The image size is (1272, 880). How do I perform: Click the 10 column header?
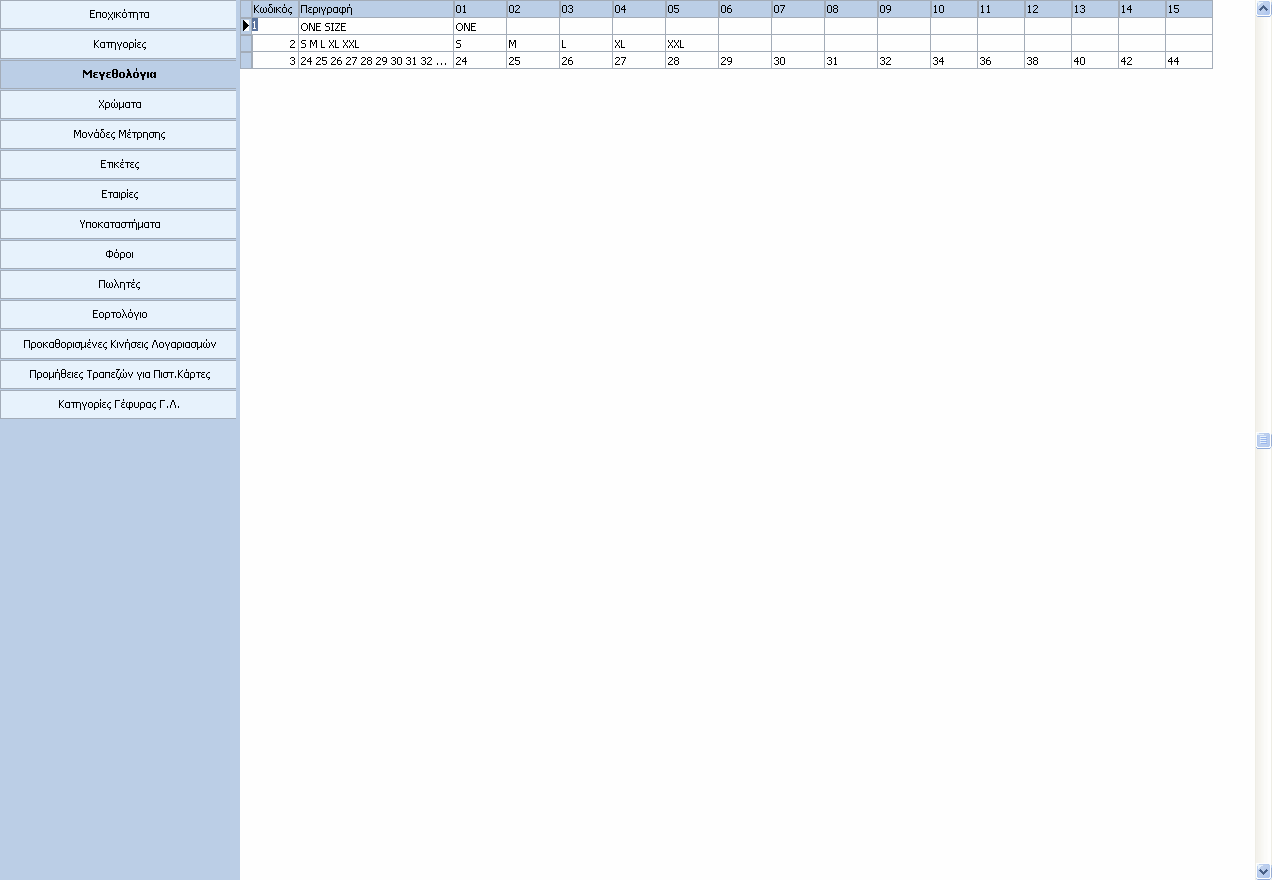tap(953, 9)
